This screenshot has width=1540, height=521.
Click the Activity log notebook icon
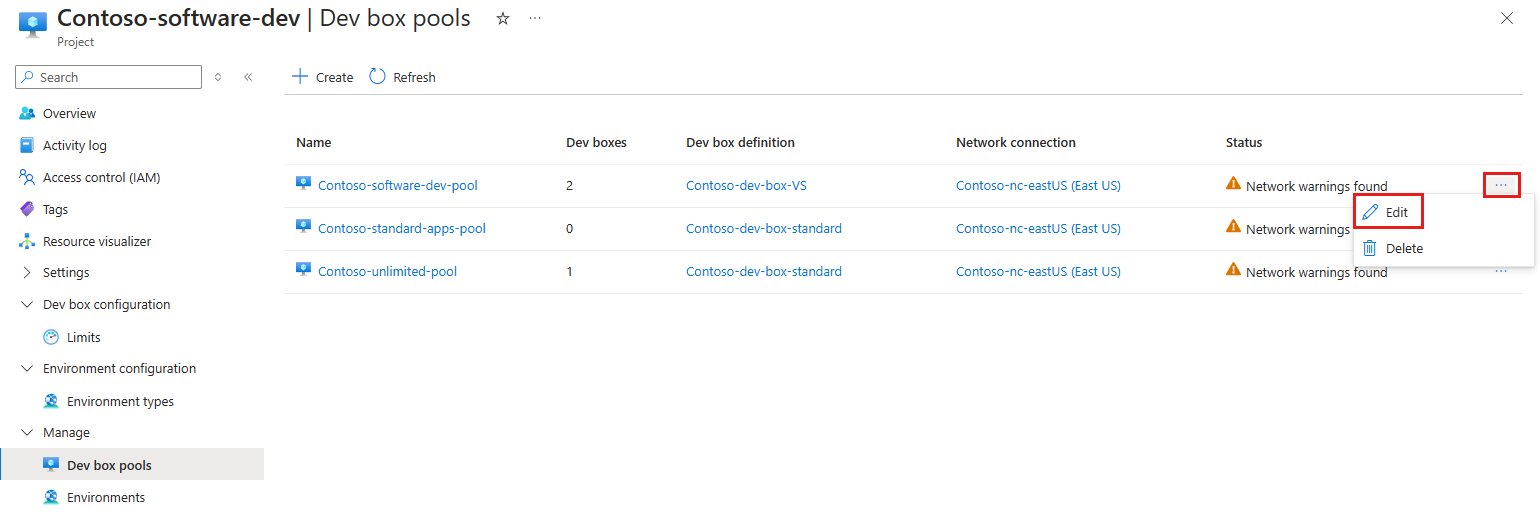click(x=27, y=145)
